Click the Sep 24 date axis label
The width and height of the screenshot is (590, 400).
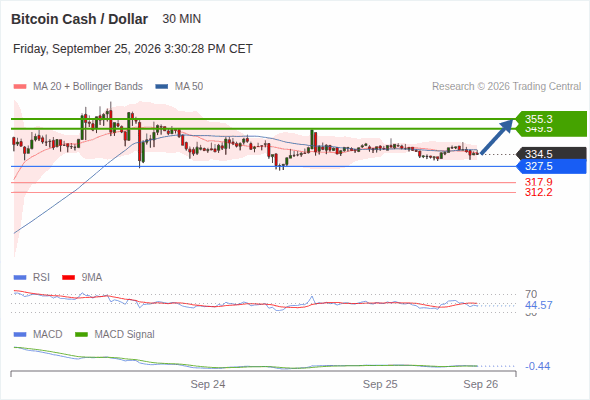208,384
